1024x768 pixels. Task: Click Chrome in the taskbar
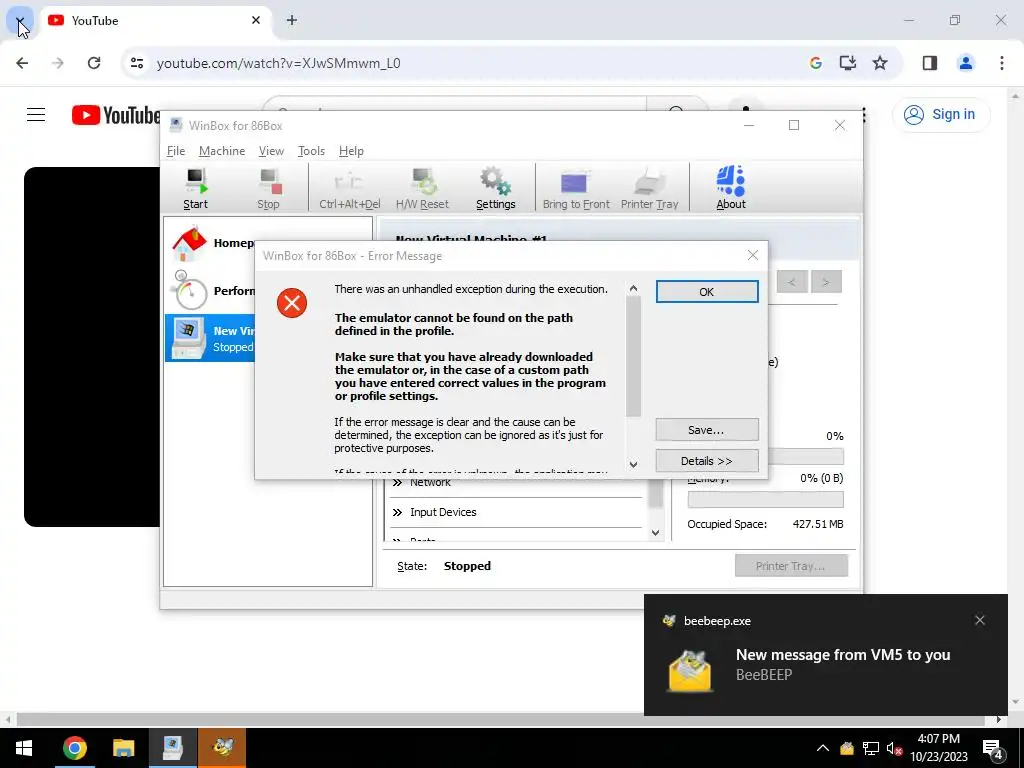pyautogui.click(x=74, y=748)
